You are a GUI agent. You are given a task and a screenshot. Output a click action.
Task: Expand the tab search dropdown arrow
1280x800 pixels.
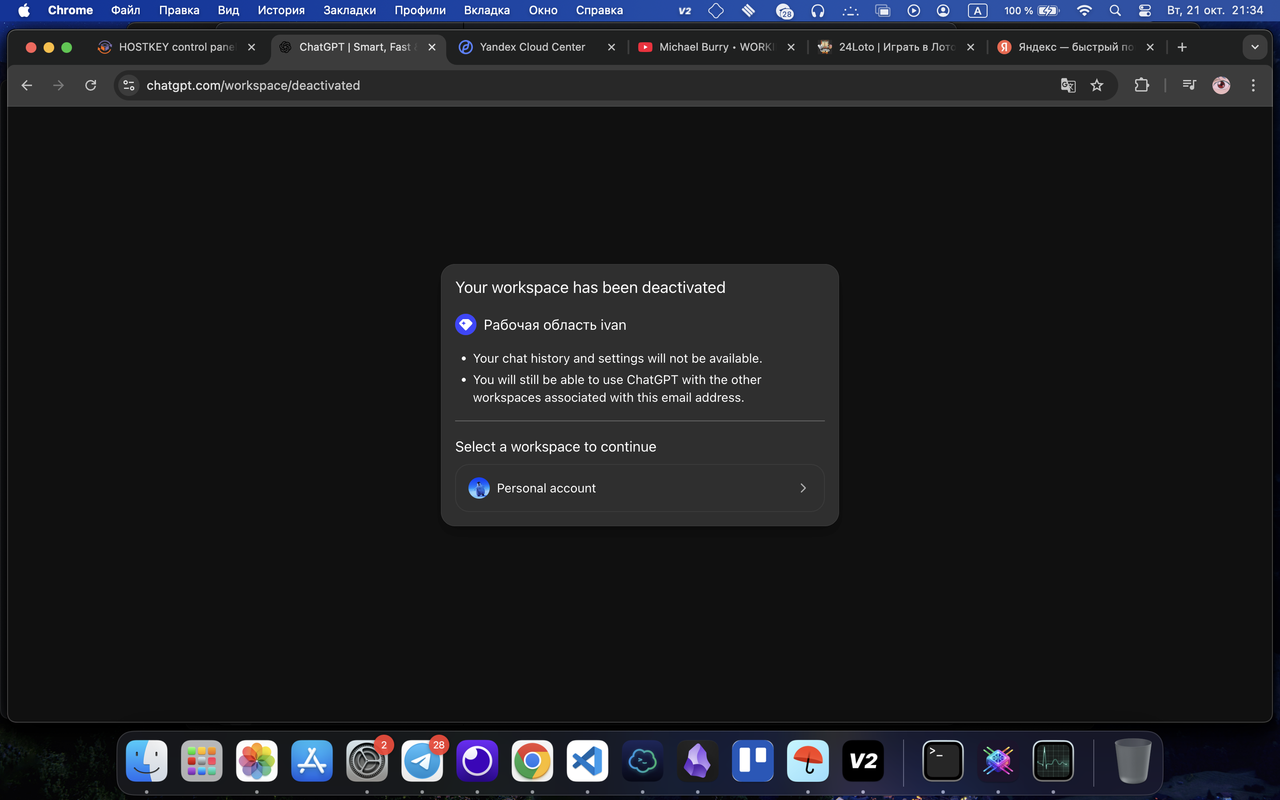point(1255,47)
